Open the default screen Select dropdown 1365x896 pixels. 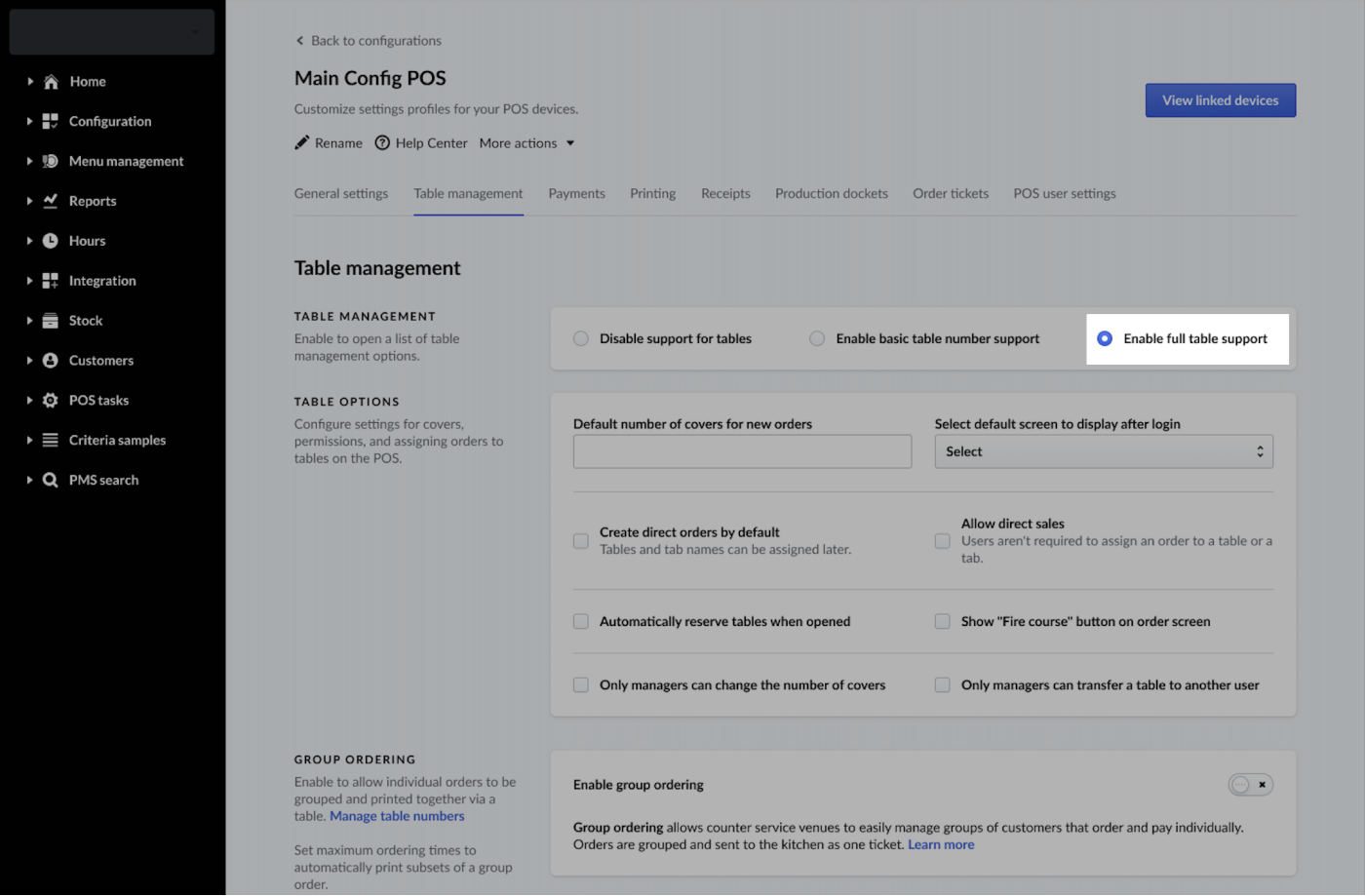click(x=1104, y=452)
